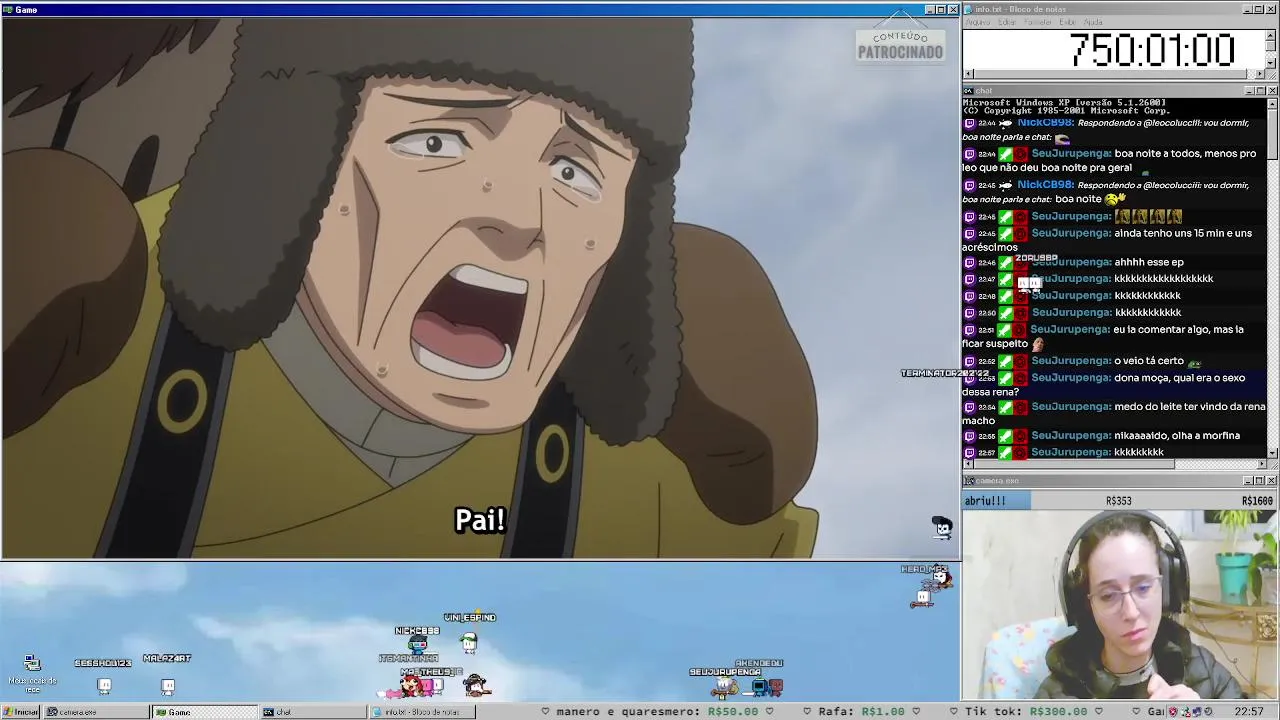
Task: Click SeuJurupenga message about dona moça
Action: click(1114, 385)
